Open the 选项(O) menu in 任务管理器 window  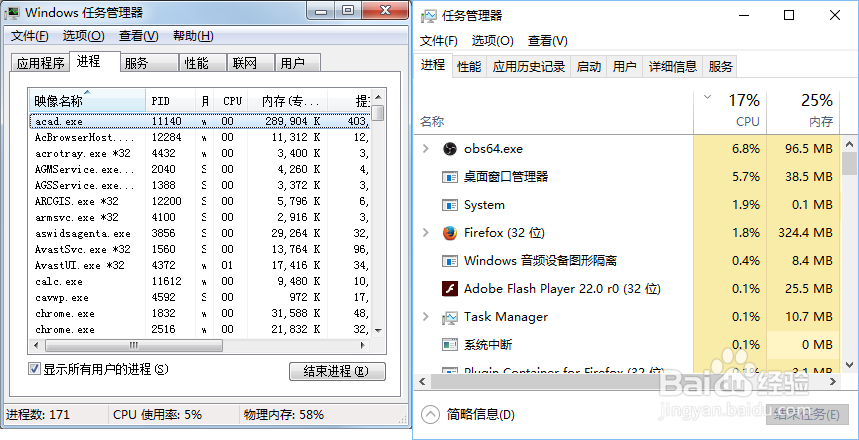(493, 41)
